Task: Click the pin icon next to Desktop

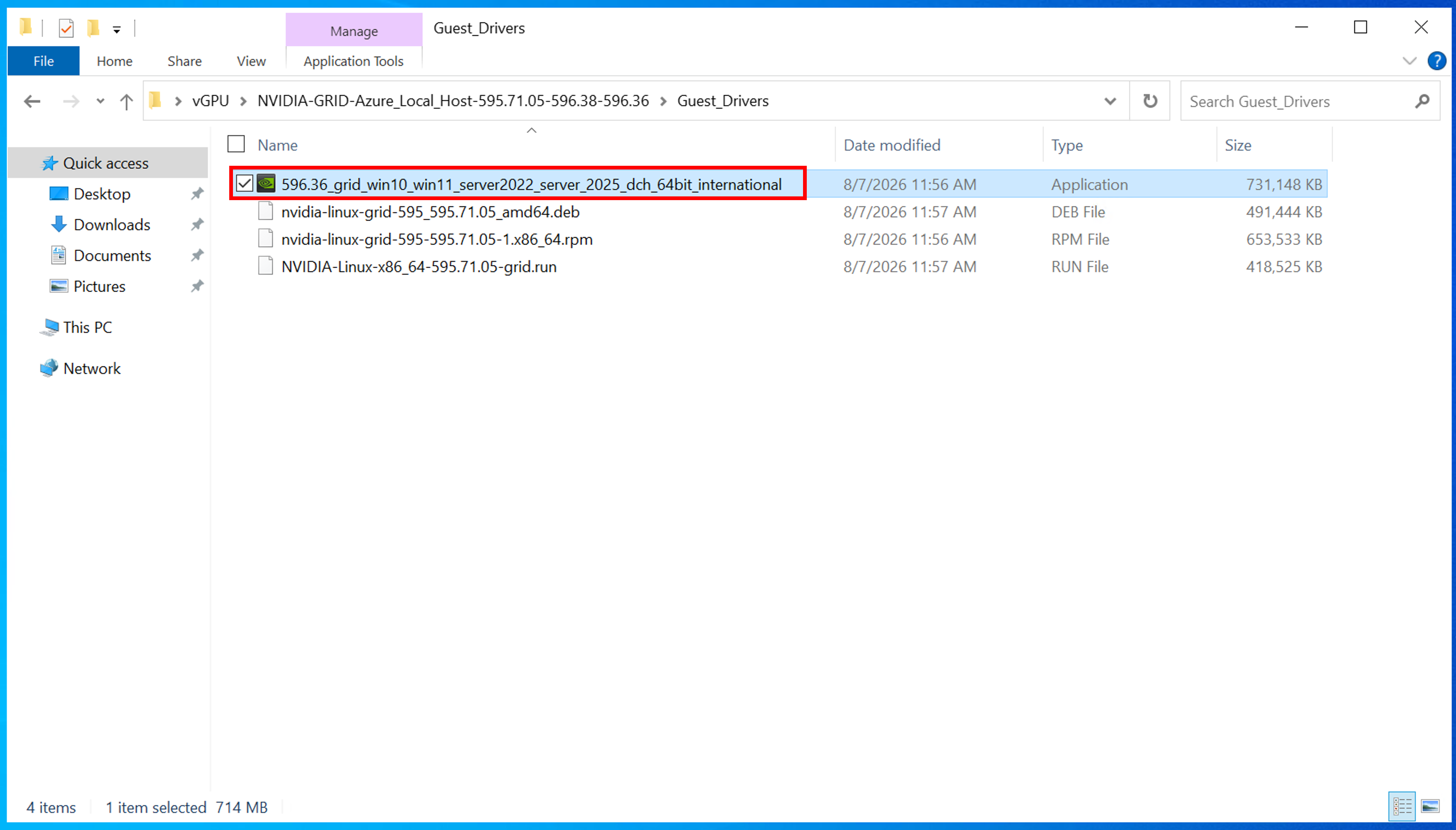Action: click(197, 194)
